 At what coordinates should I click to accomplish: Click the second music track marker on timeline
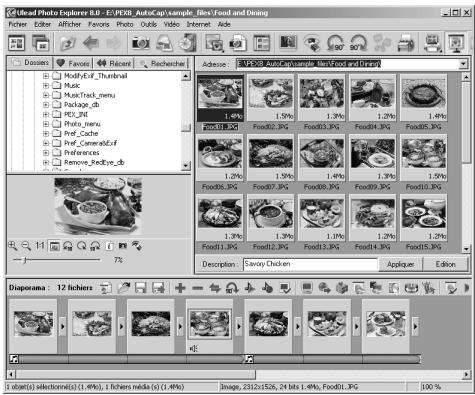pyautogui.click(x=249, y=359)
